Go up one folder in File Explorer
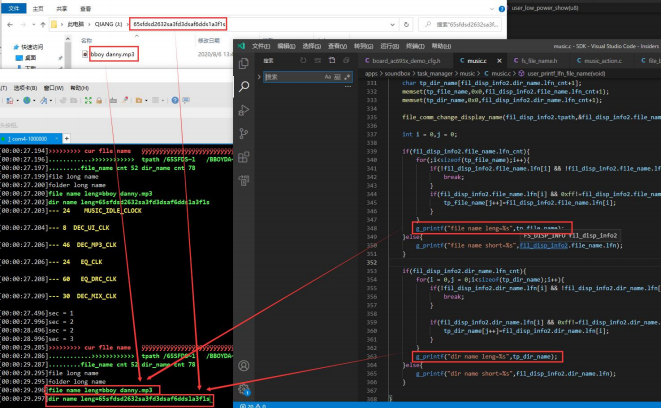The width and height of the screenshot is (661, 408). 43,24
